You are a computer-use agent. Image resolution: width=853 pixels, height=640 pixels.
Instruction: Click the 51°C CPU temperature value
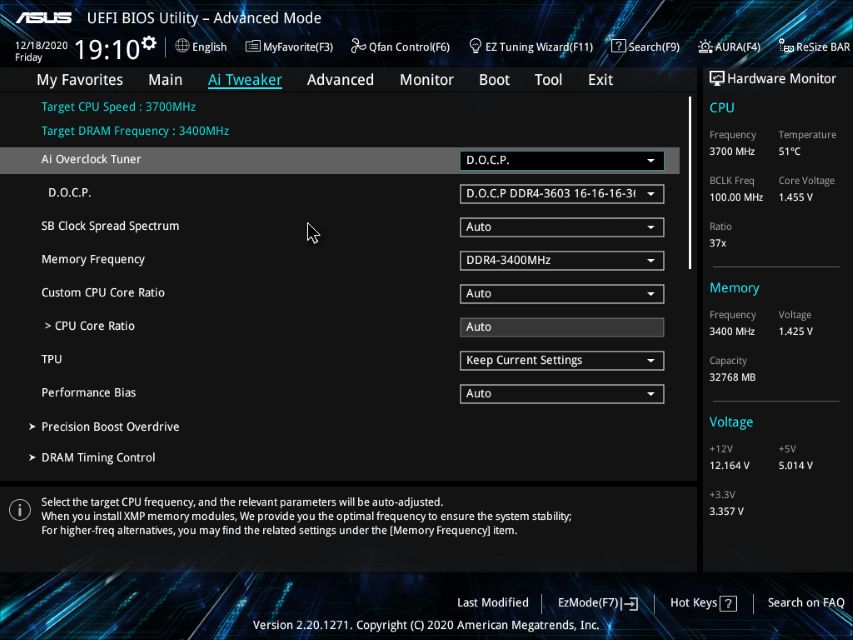789,151
